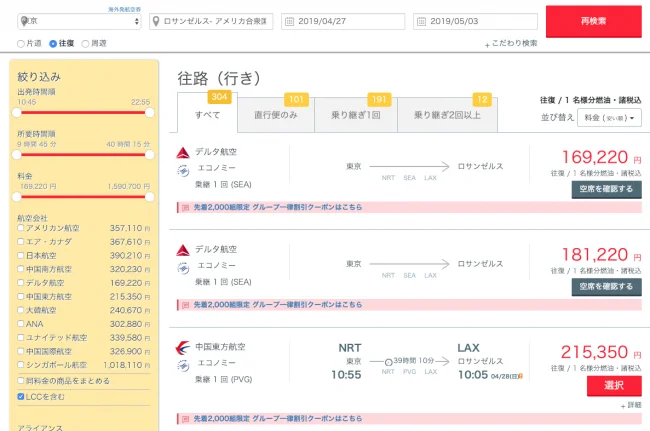Uncheck the LCCを含む checkbox
This screenshot has width=650, height=431.
pos(21,397)
